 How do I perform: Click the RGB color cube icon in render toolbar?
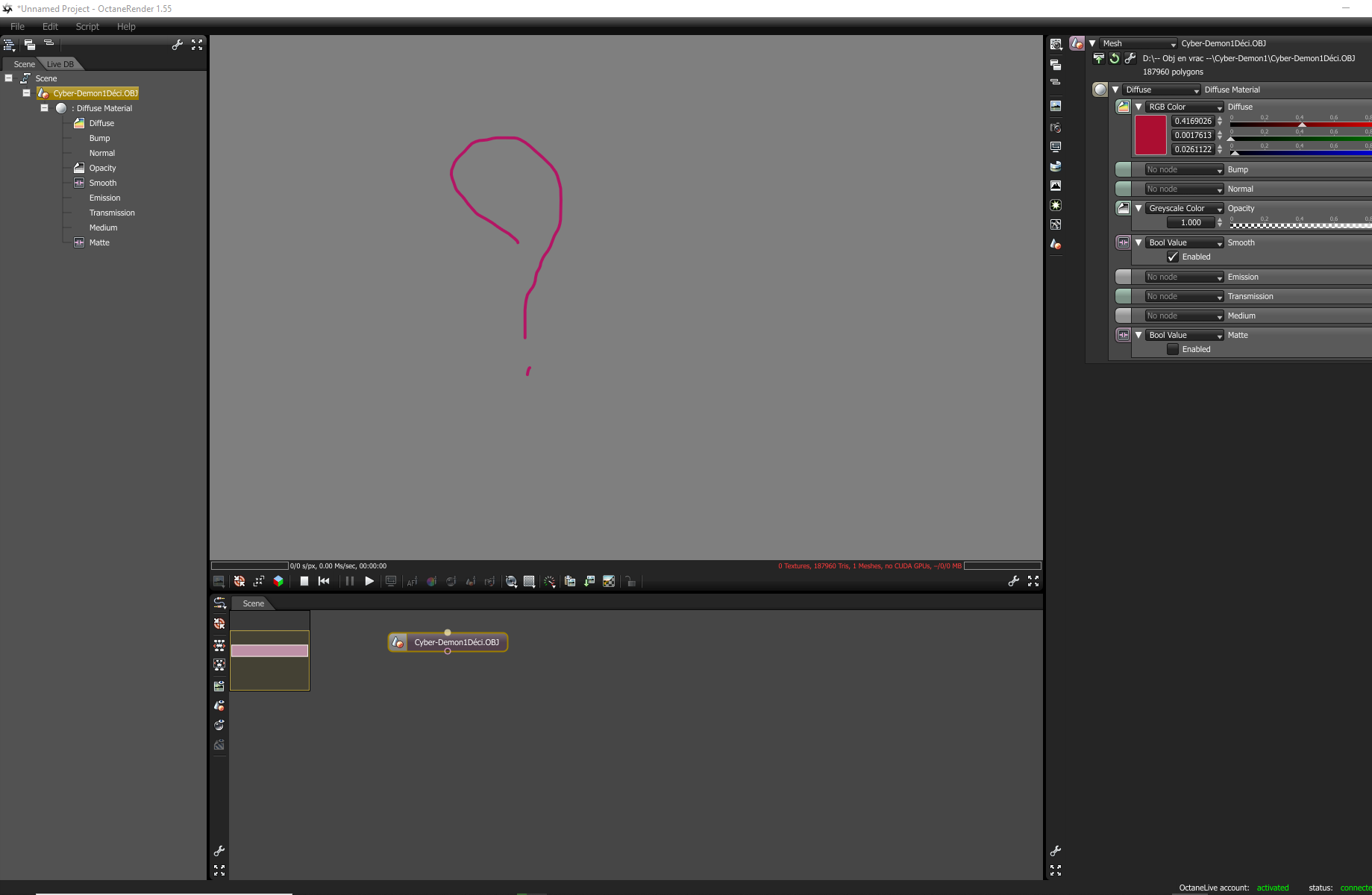[278, 582]
